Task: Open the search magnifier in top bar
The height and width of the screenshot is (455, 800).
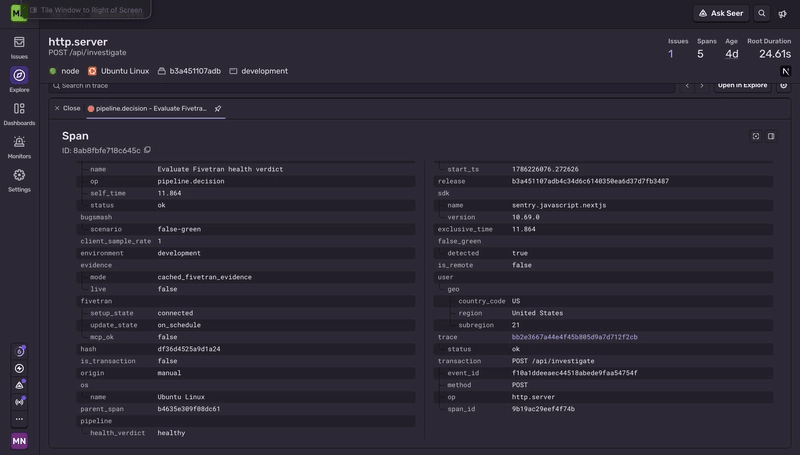Action: [762, 13]
